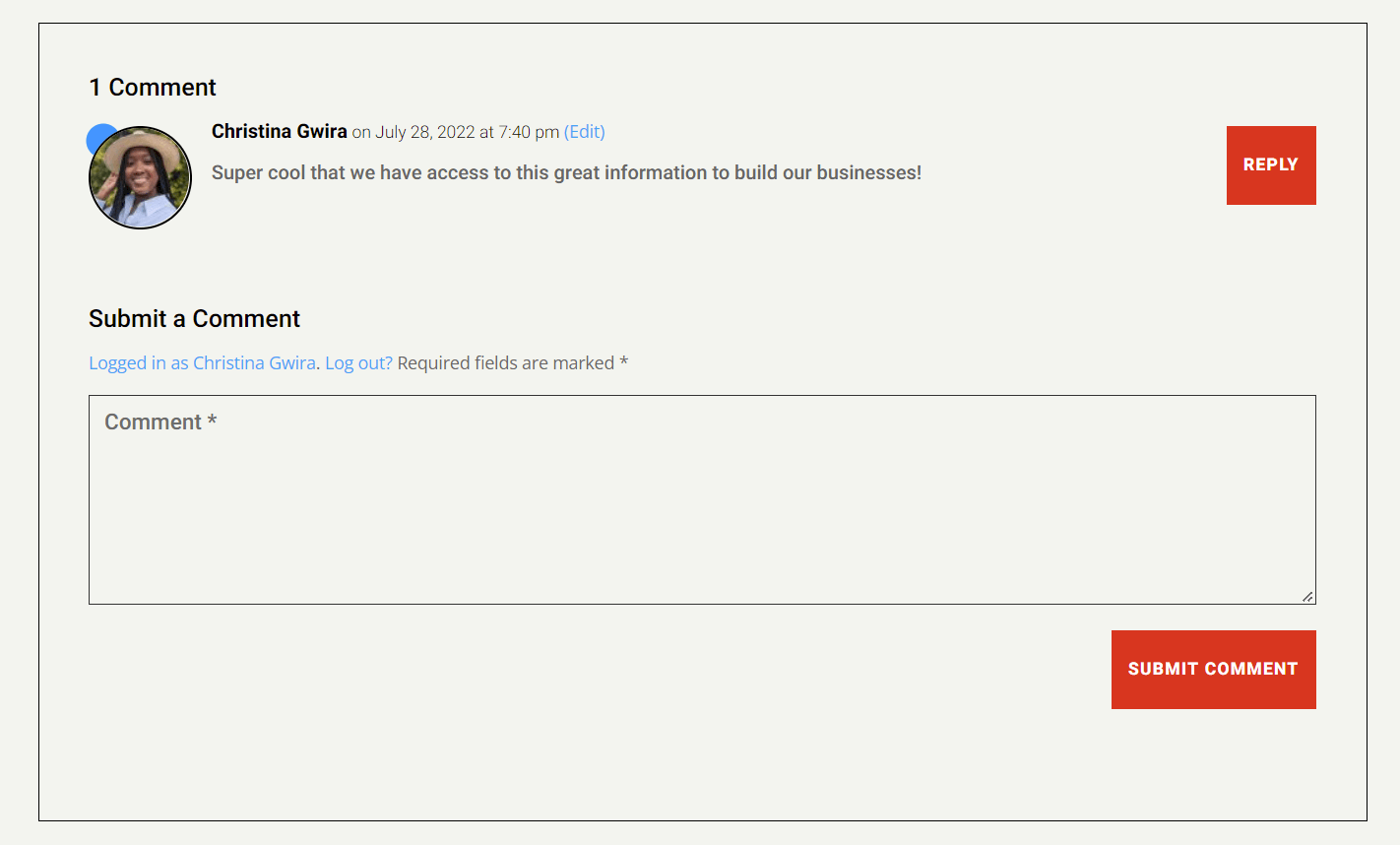This screenshot has width=1400, height=845.
Task: Log out of Christina Gwira's account
Action: click(357, 362)
